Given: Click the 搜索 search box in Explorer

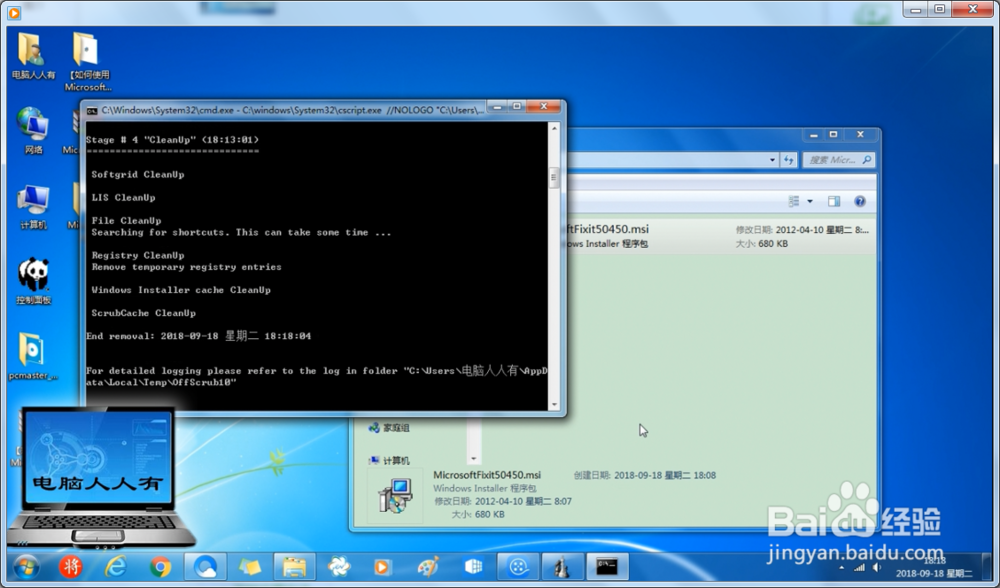Looking at the screenshot, I should (x=840, y=160).
